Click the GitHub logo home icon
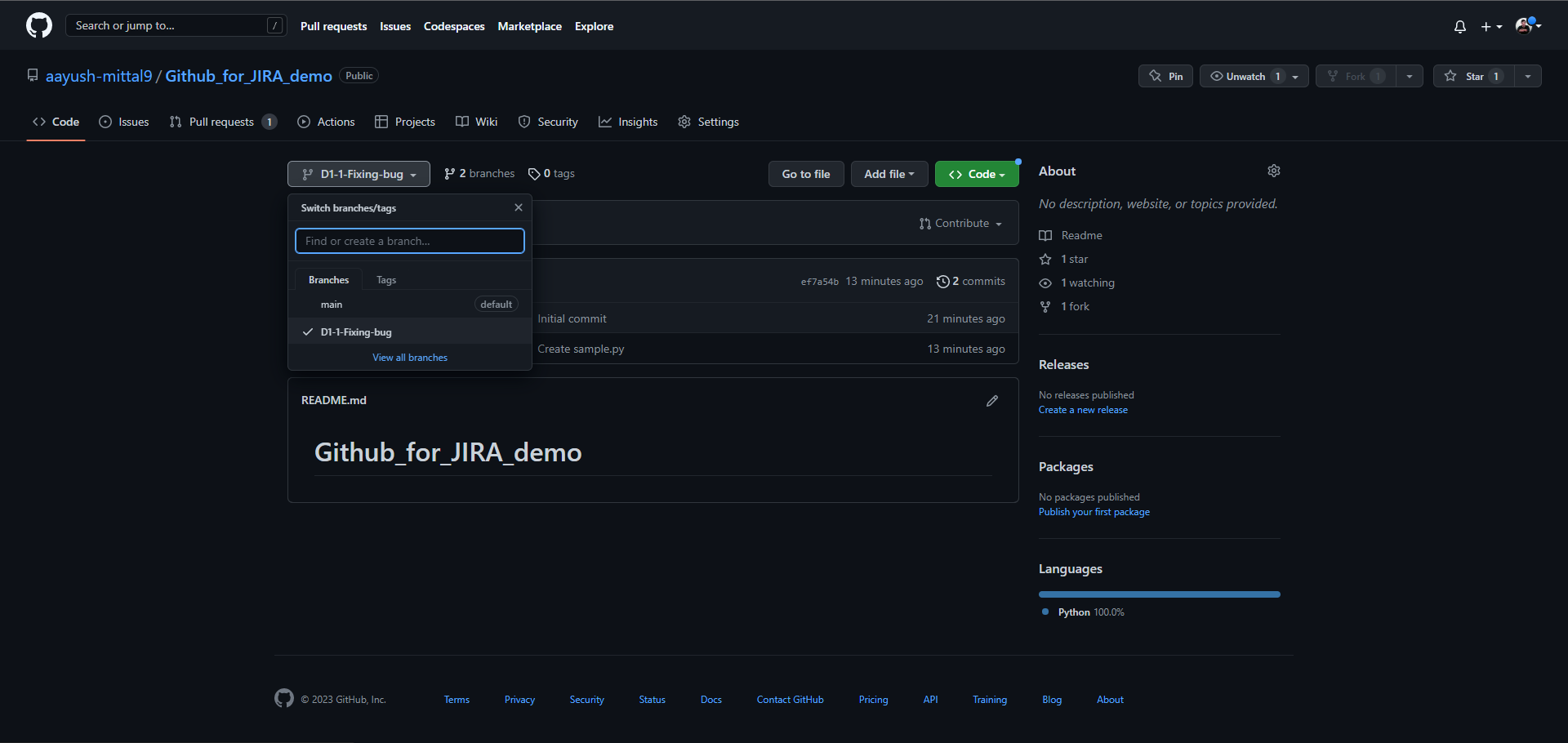1568x743 pixels. click(x=38, y=24)
